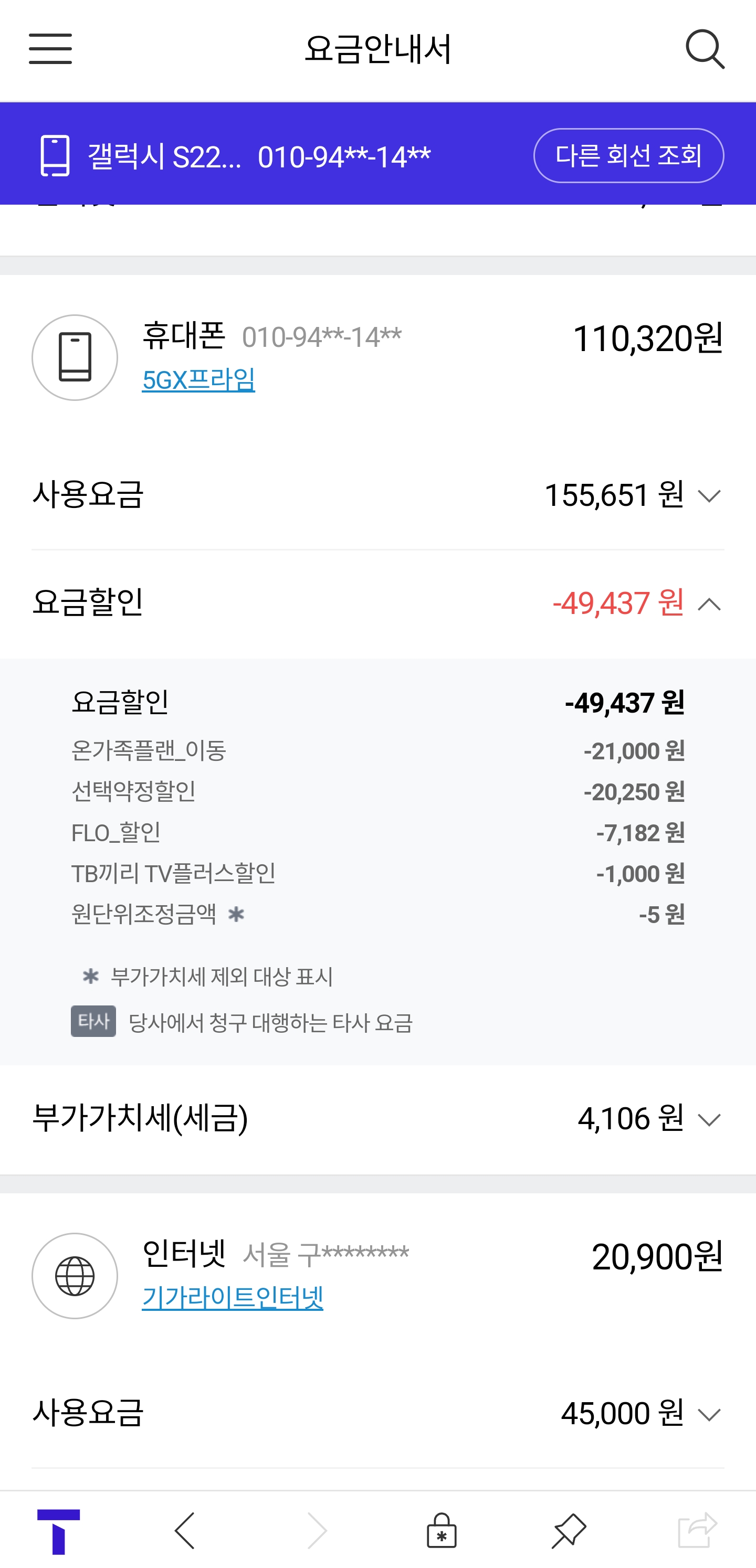Expand the 휴대폰 사용요금 155,651 원 row
The image size is (756, 1568).
tap(709, 495)
